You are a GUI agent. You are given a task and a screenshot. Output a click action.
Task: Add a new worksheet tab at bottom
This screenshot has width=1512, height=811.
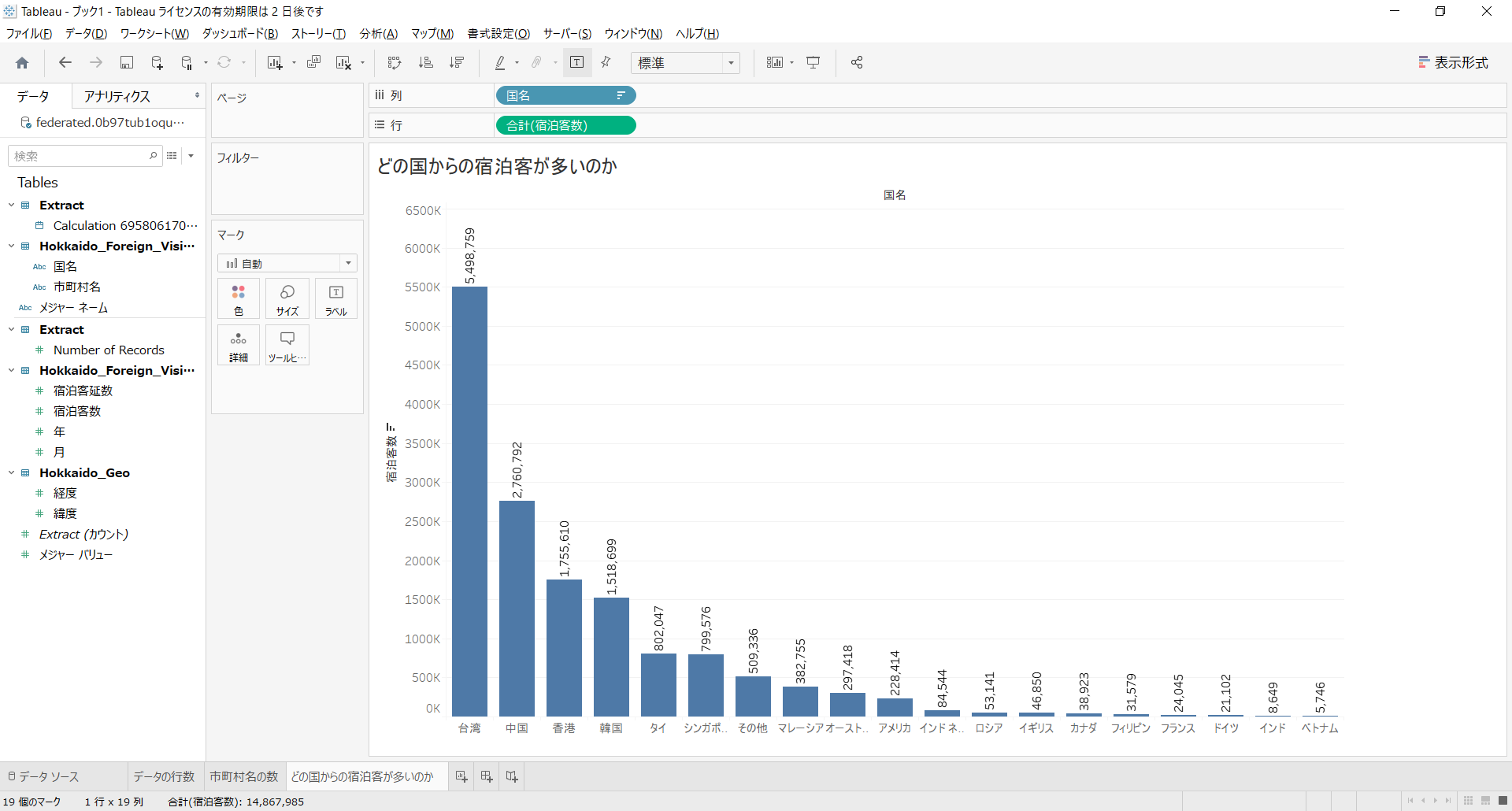click(461, 777)
